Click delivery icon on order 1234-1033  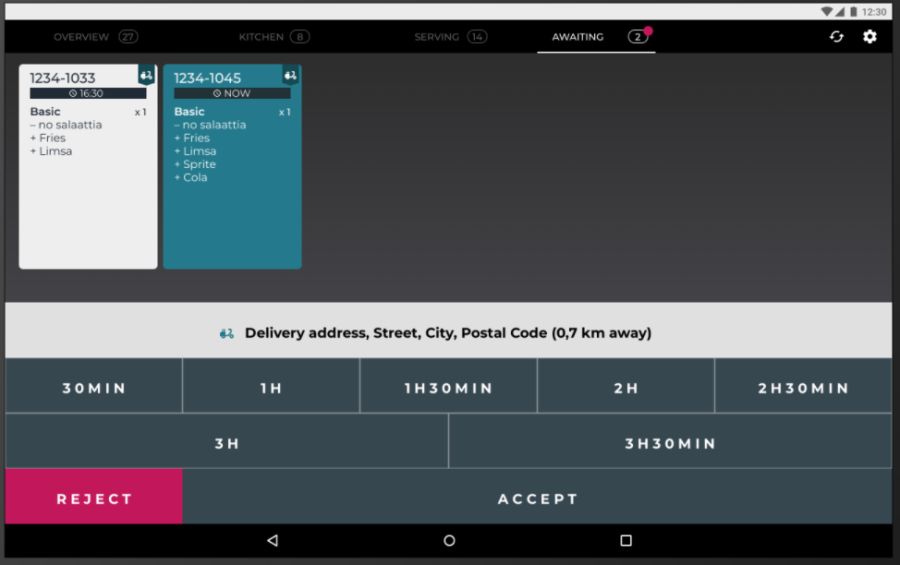(x=146, y=76)
